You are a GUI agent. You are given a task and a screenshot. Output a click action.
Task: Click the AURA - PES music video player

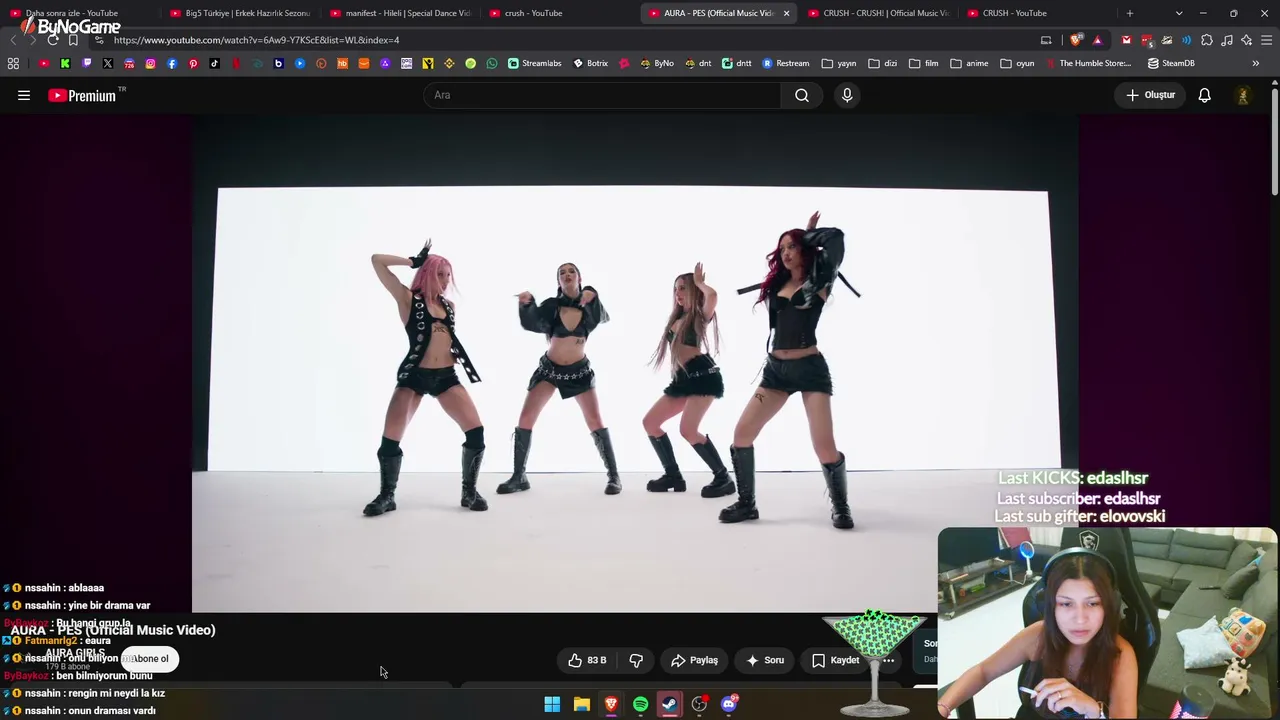[635, 363]
